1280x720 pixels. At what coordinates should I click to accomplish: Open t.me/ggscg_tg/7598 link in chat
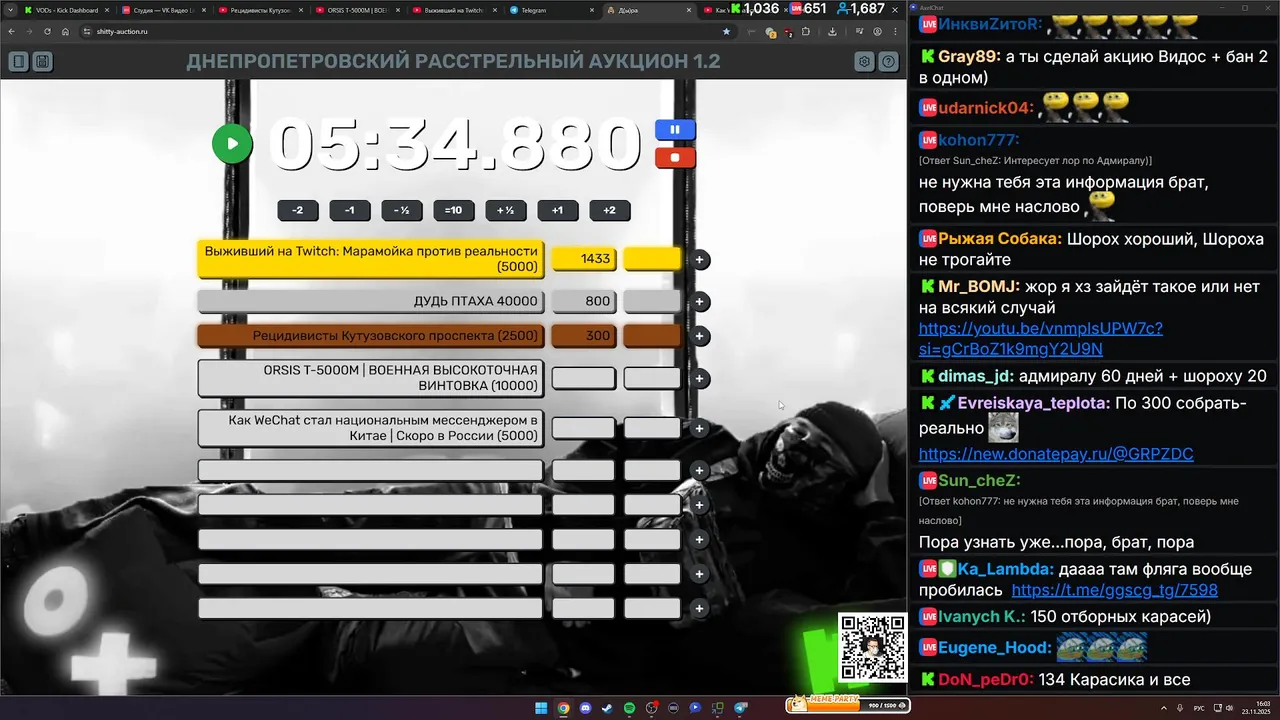1115,590
